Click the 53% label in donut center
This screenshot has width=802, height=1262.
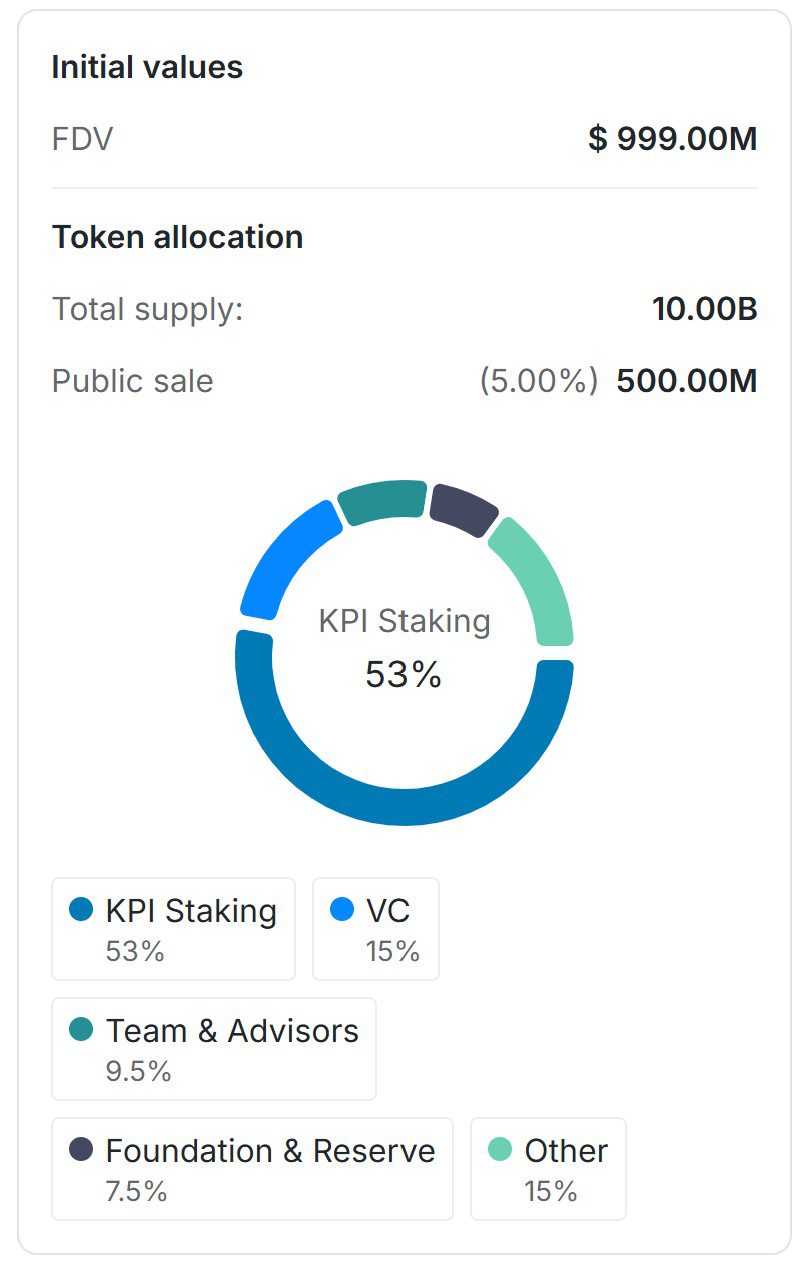pos(403,675)
